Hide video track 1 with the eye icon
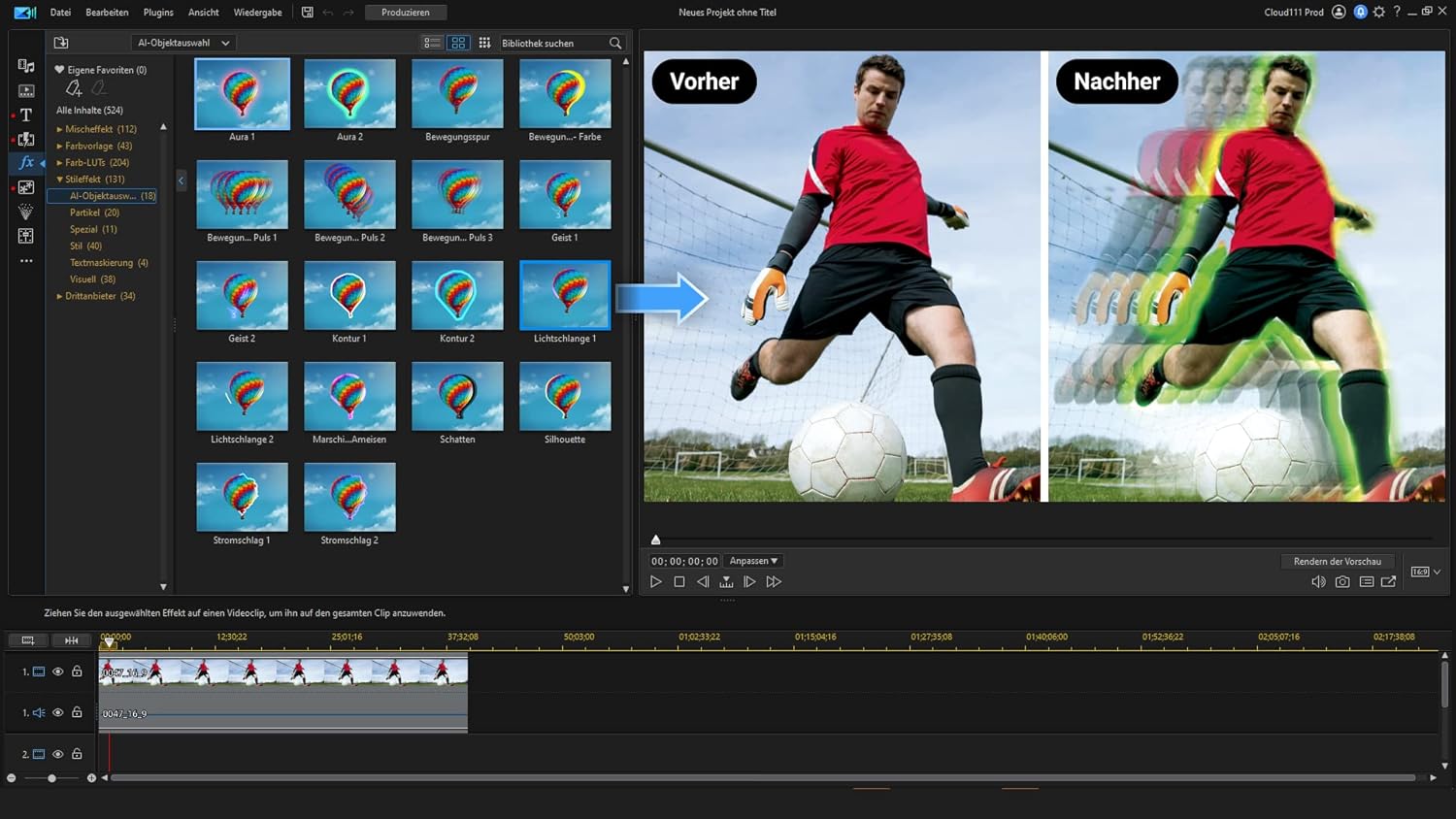The height and width of the screenshot is (819, 1456). coord(57,672)
